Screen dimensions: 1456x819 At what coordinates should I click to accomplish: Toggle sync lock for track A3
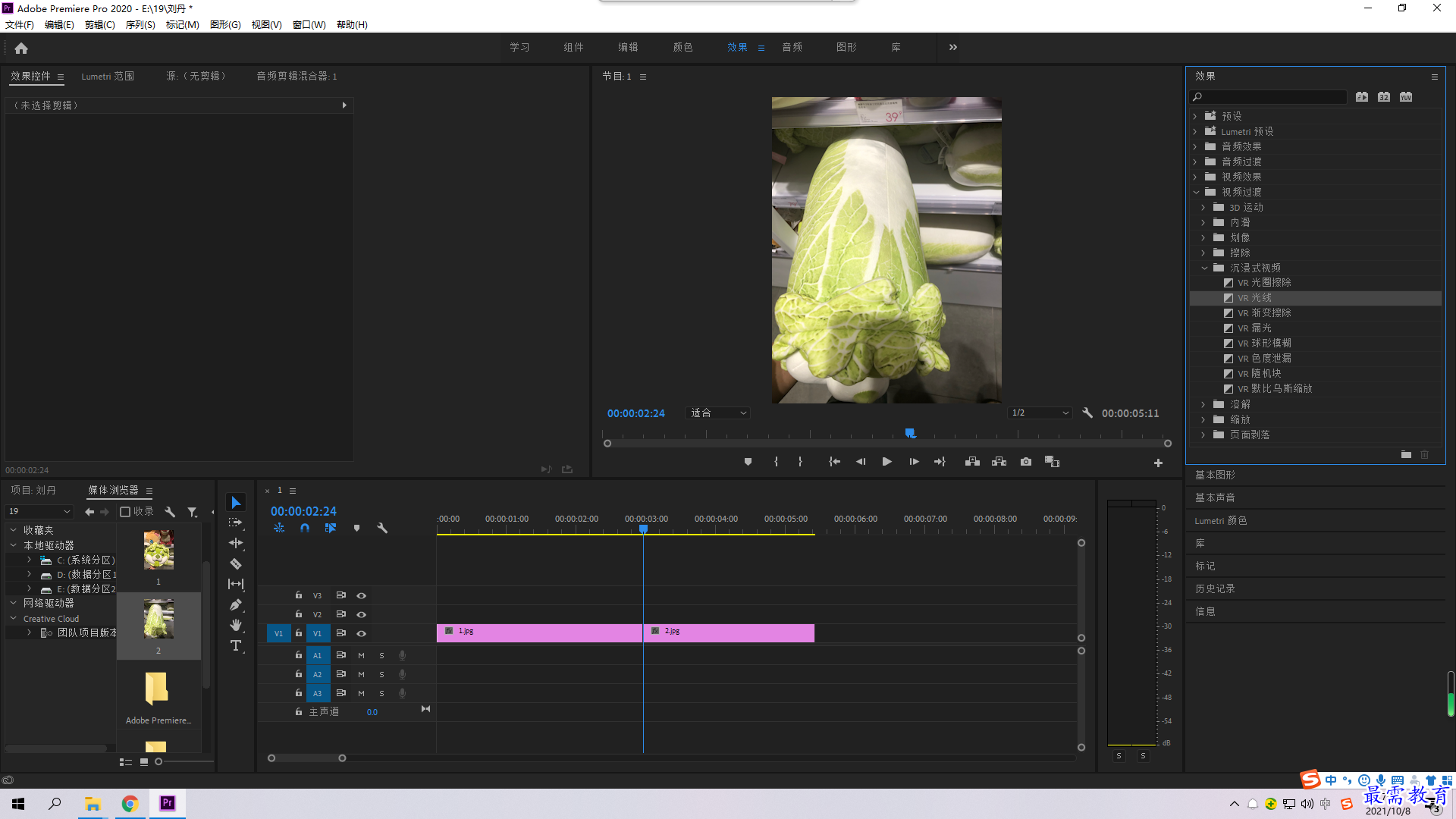click(341, 693)
